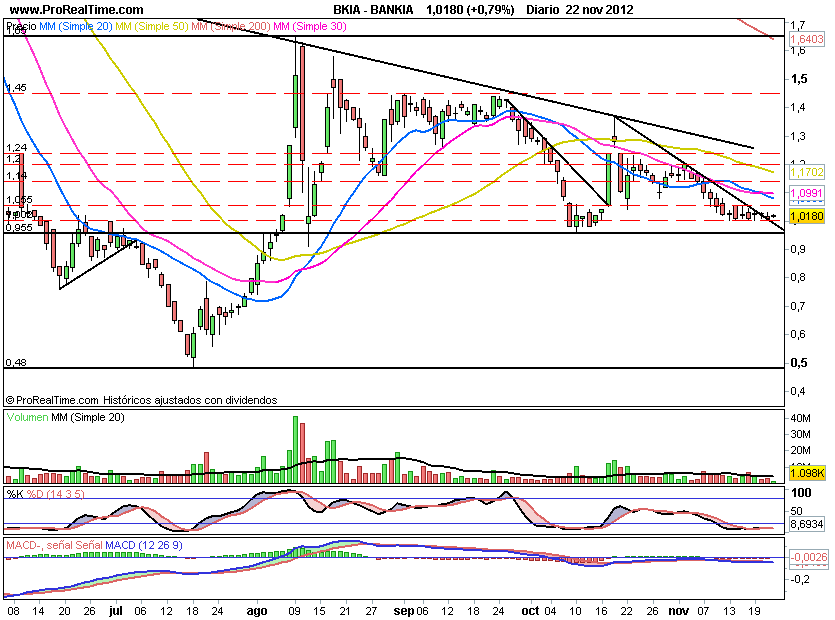Click the 0,48 bottom level label
The width and height of the screenshot is (835, 620).
(x=16, y=362)
